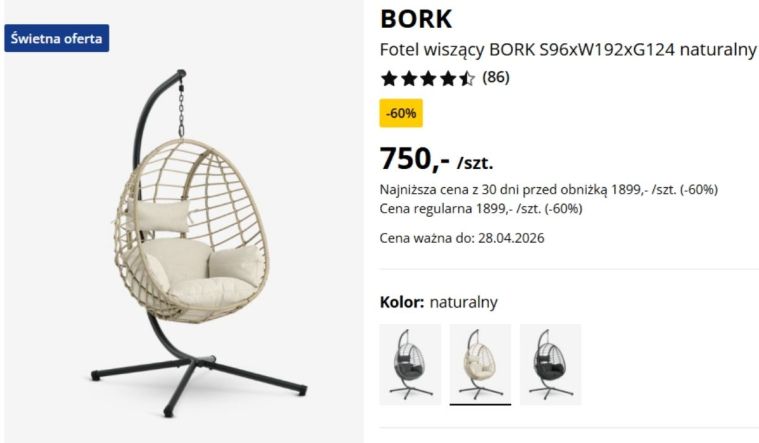Click the Kolor: naturalny label
The height and width of the screenshot is (443, 759).
(439, 302)
